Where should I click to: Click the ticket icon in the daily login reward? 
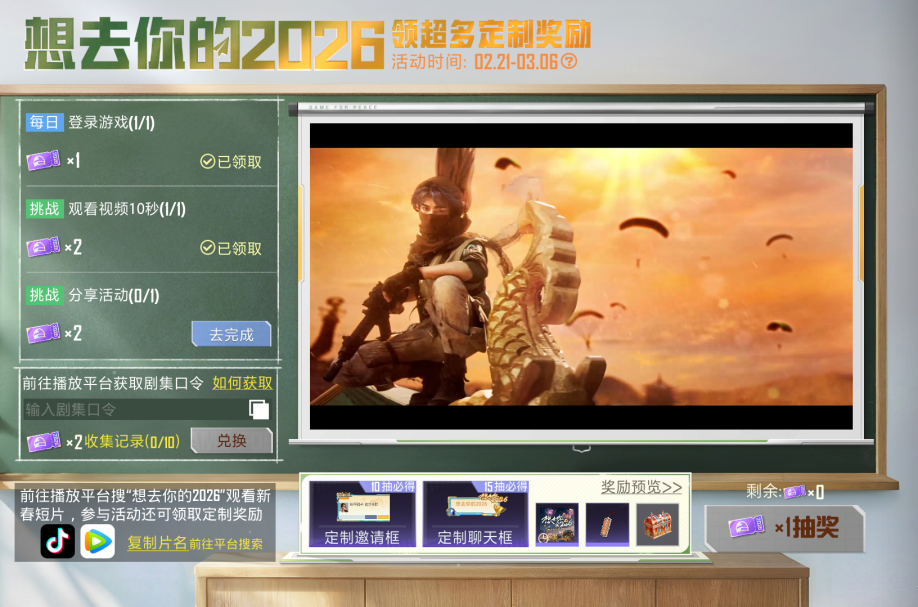(44, 159)
